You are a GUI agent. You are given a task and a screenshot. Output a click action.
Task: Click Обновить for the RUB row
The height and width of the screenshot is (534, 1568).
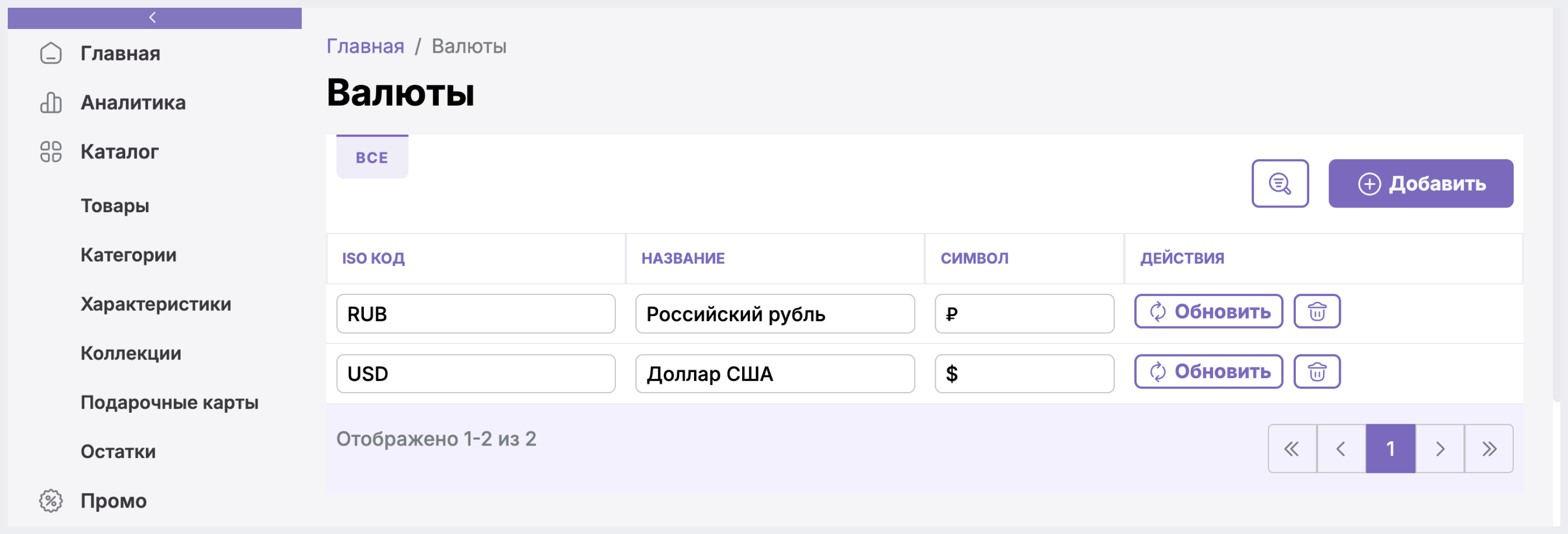tap(1208, 311)
